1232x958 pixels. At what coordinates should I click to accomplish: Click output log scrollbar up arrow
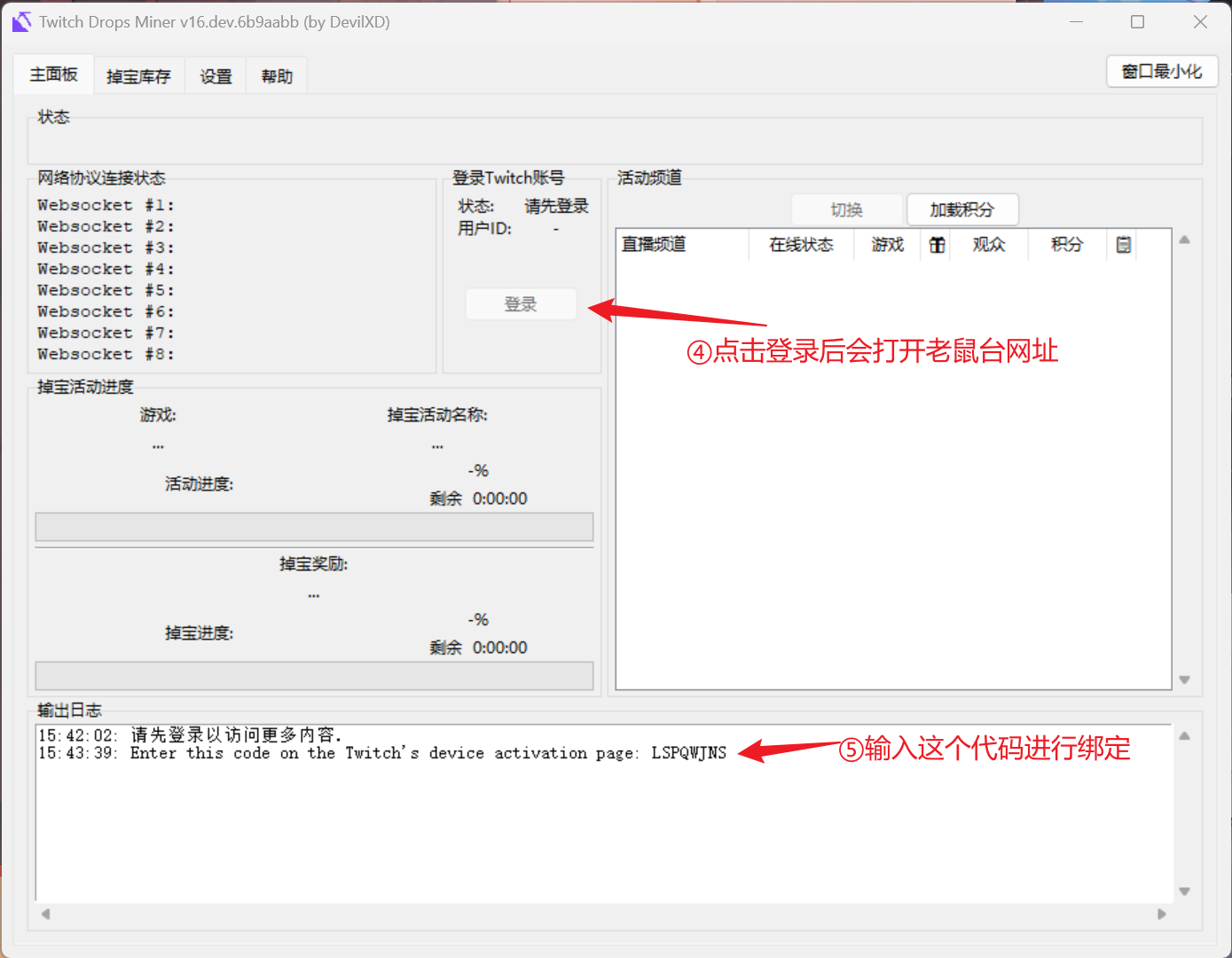pyautogui.click(x=1184, y=736)
